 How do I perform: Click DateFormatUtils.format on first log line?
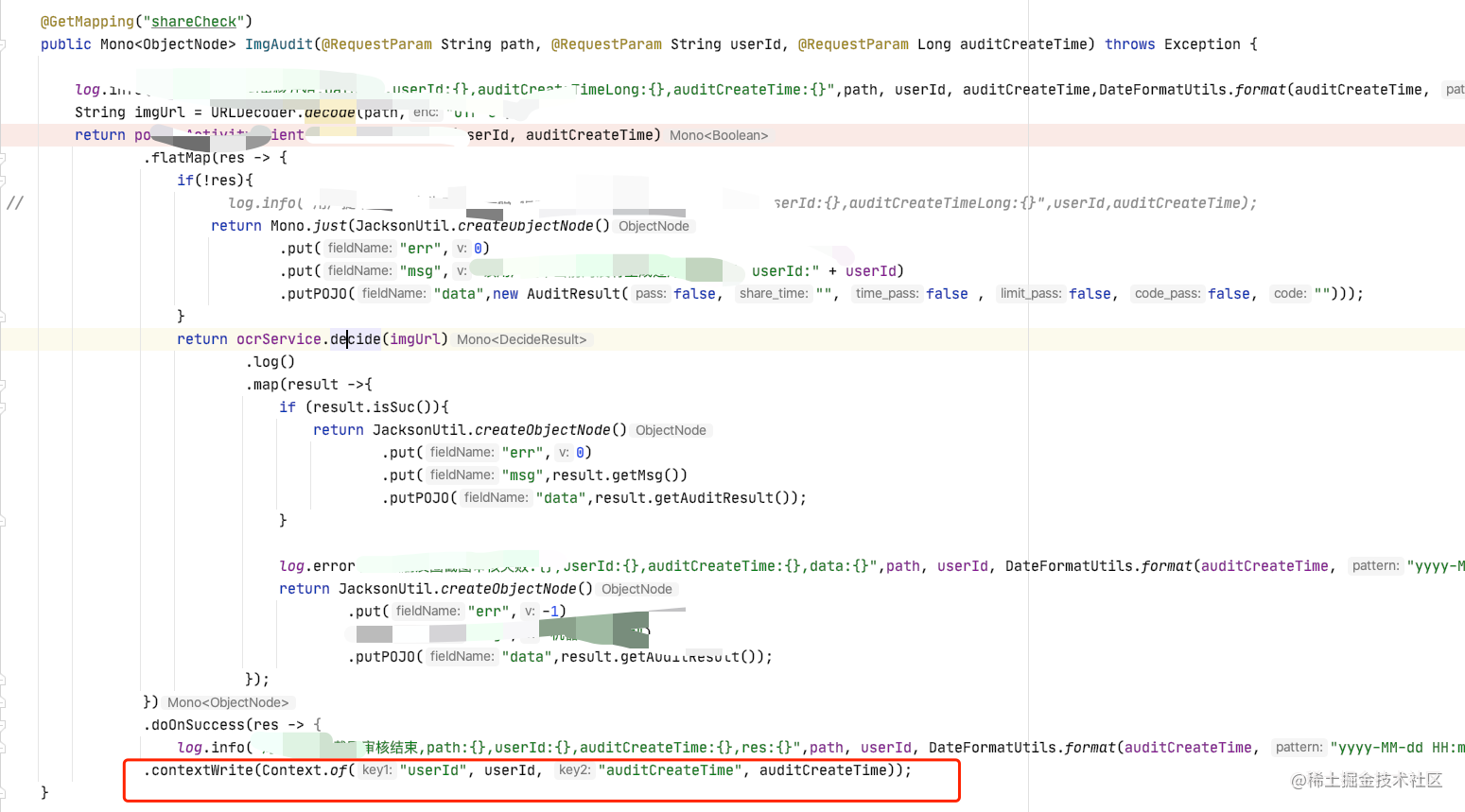click(x=1192, y=90)
